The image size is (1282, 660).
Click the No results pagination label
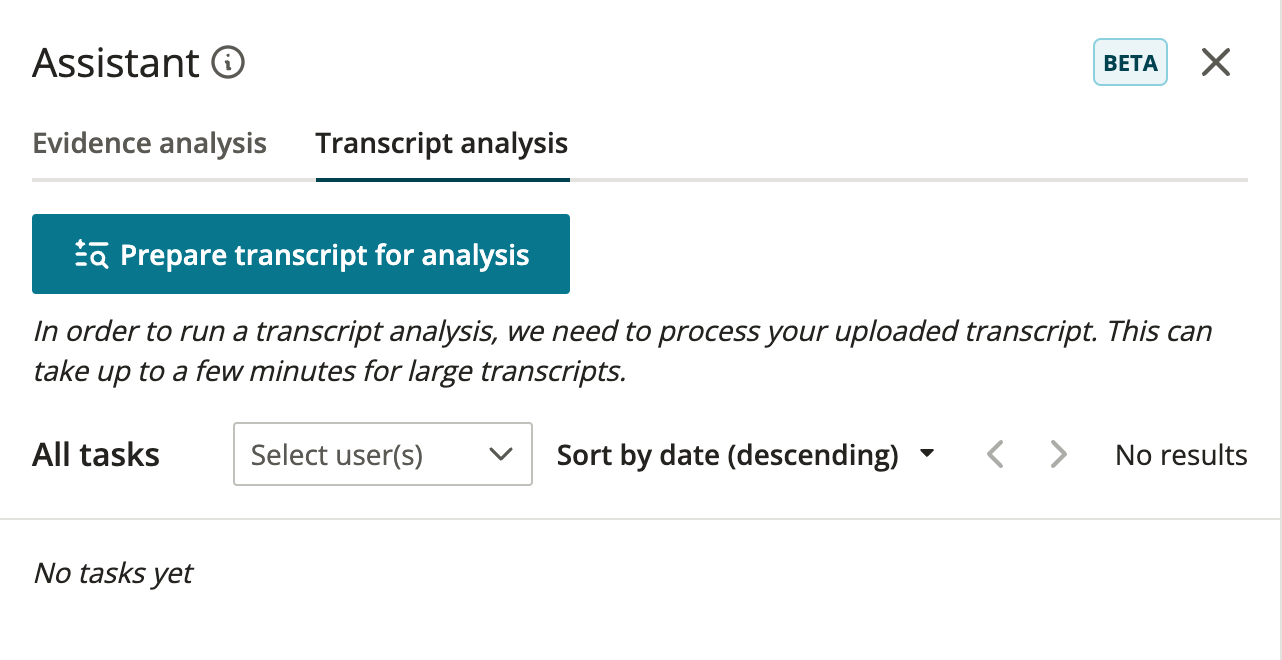coord(1181,455)
